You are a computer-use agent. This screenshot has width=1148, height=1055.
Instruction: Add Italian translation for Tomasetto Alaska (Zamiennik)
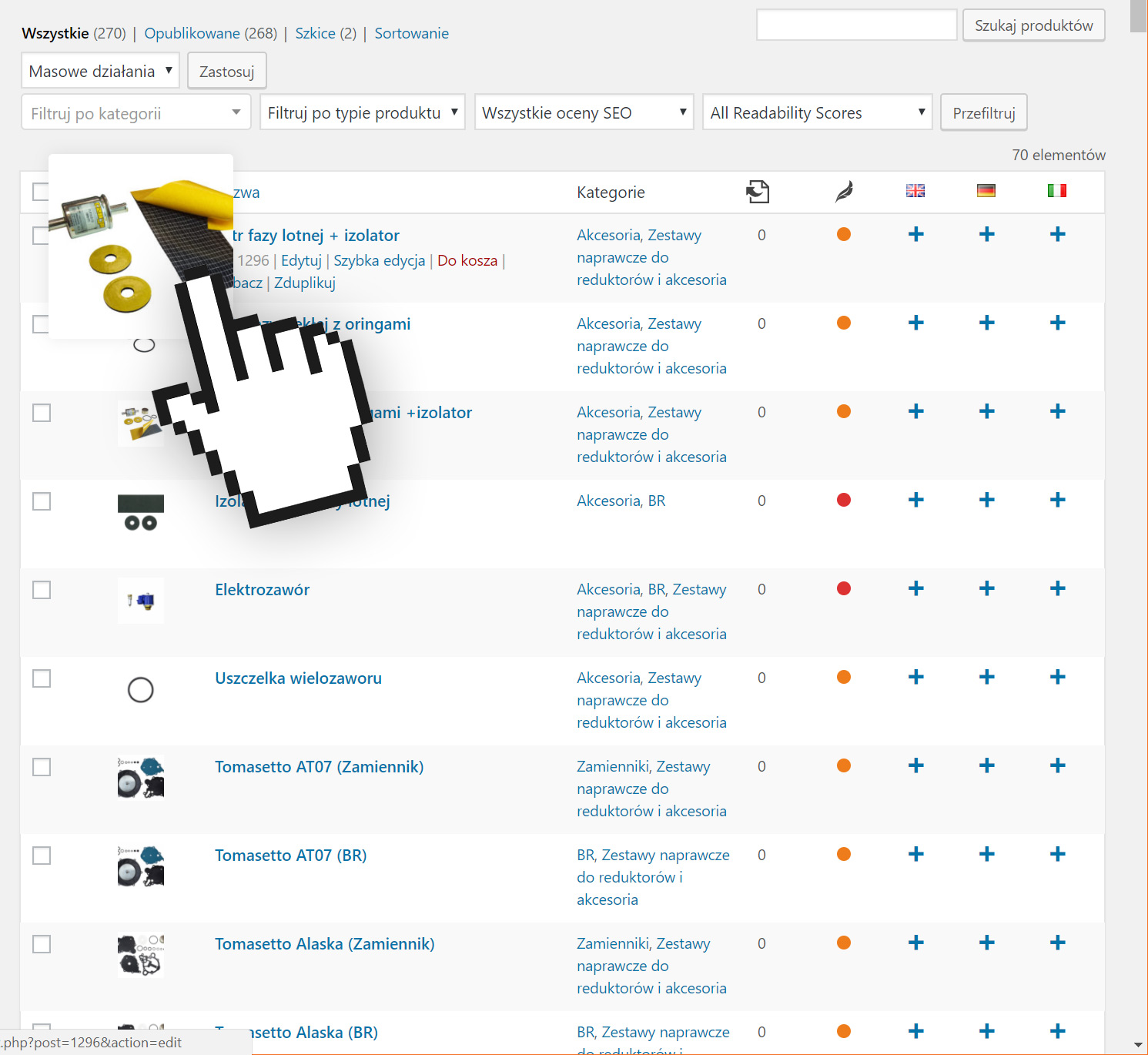point(1057,943)
